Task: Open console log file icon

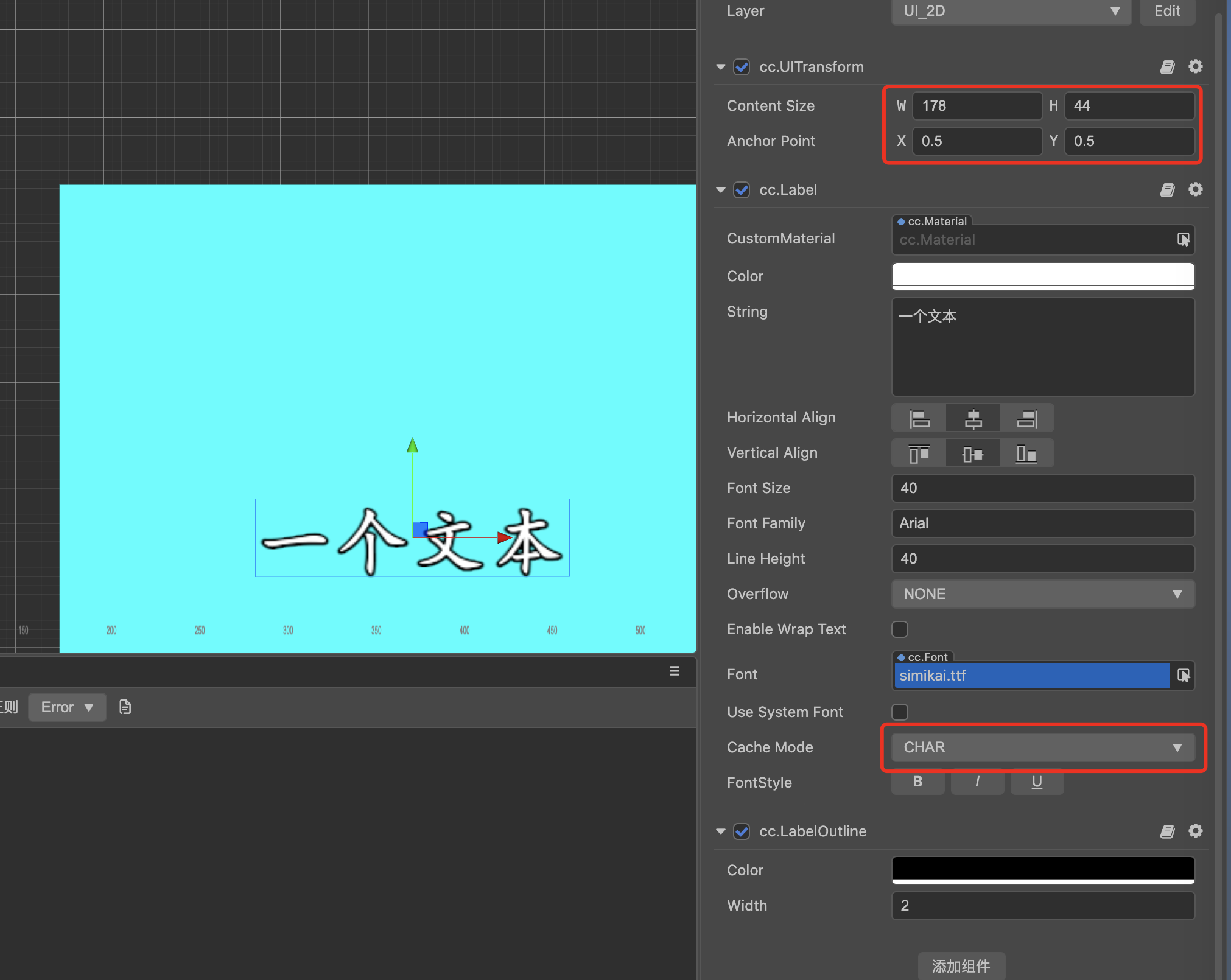Action: coord(125,707)
